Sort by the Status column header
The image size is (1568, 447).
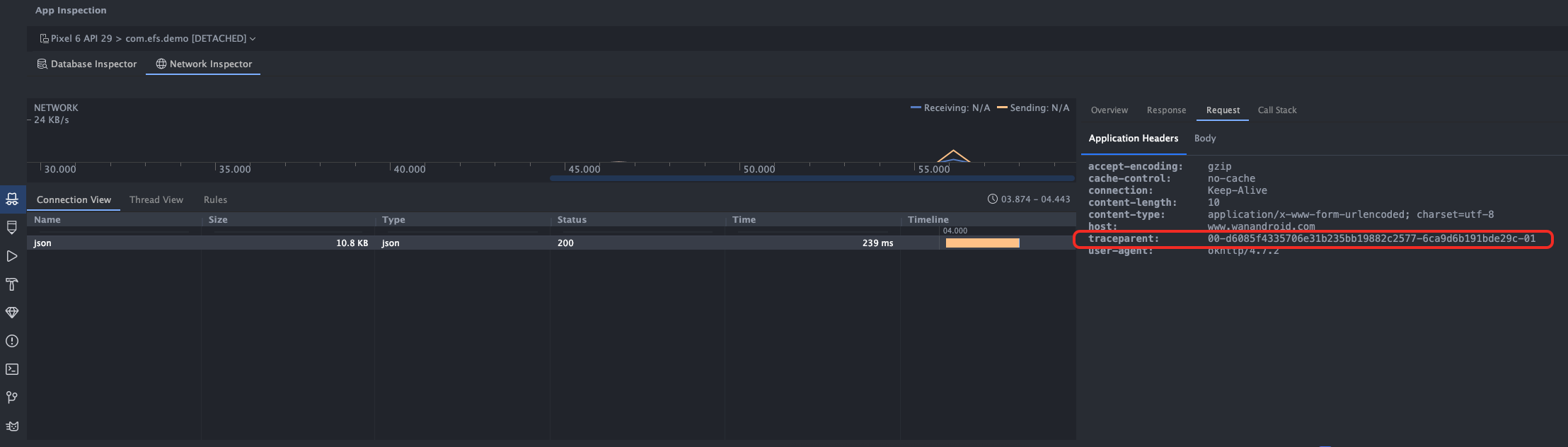(x=638, y=220)
